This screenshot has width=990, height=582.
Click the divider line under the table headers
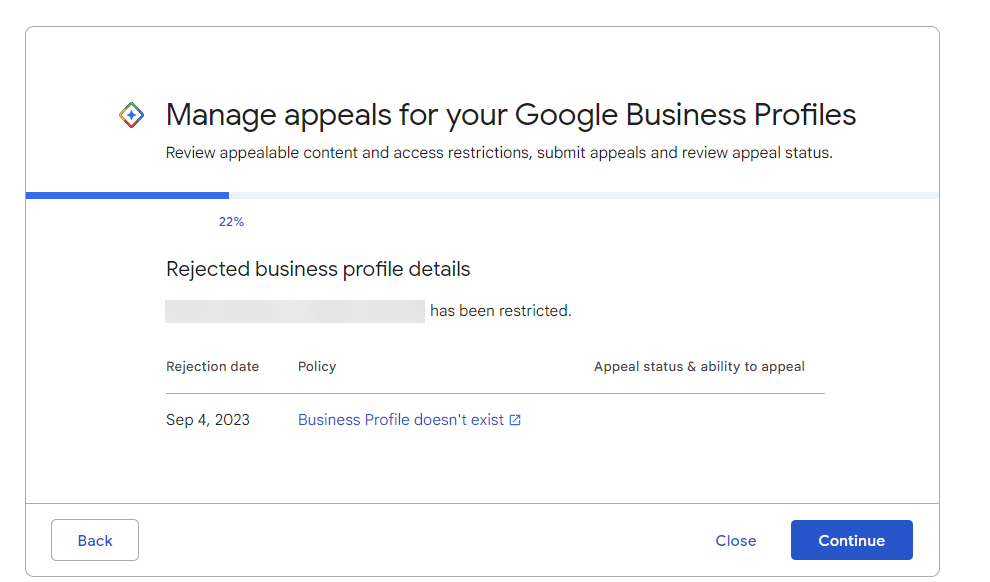(x=495, y=393)
